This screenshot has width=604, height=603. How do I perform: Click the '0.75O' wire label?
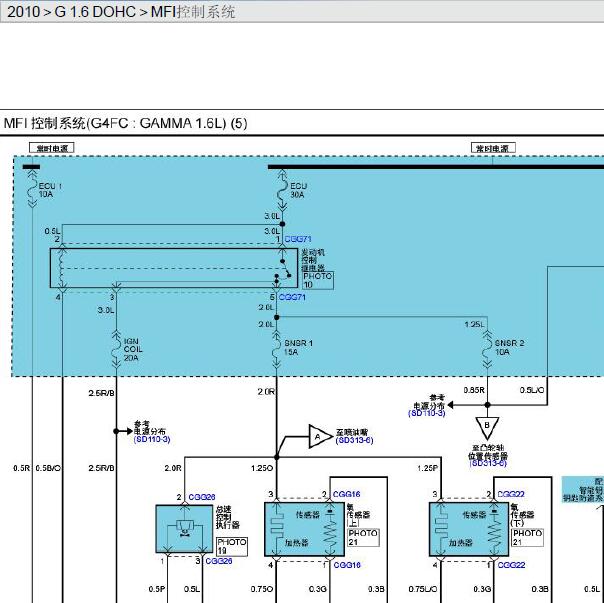[x=262, y=589]
